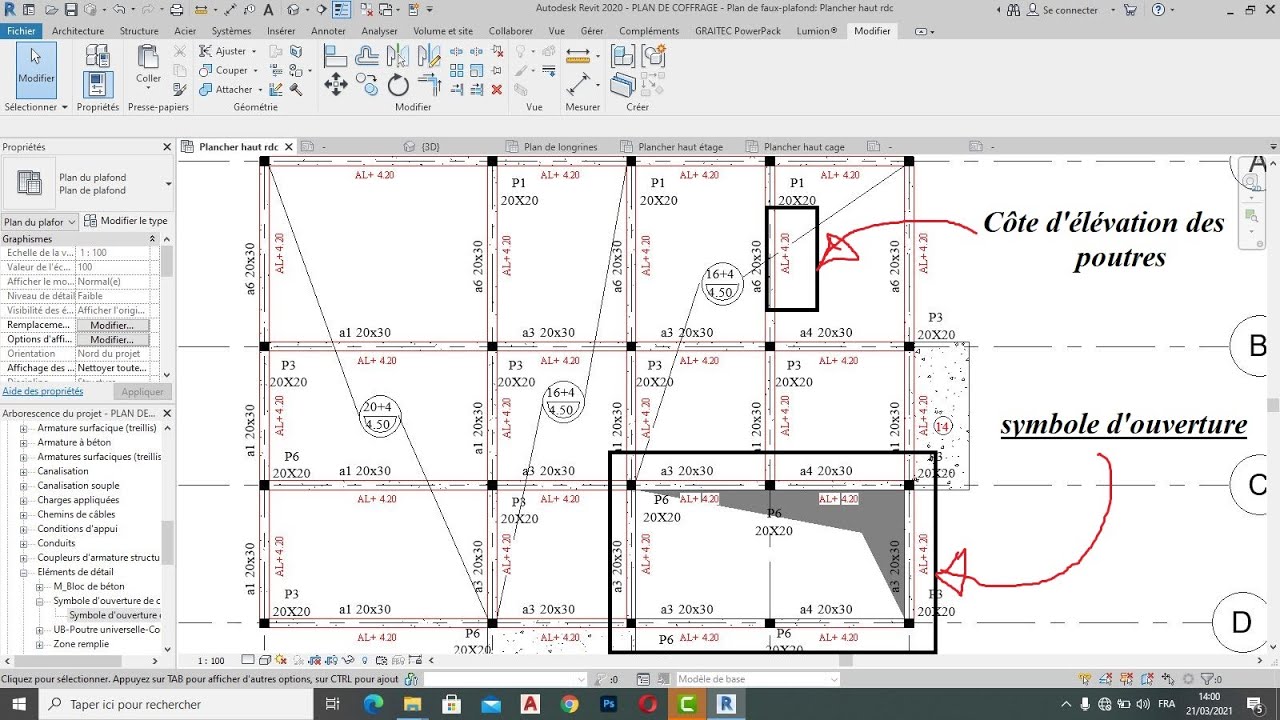Viewport: 1280px width, 720px height.
Task: Toggle Detail level icon in view control bar
Action: tap(248, 660)
